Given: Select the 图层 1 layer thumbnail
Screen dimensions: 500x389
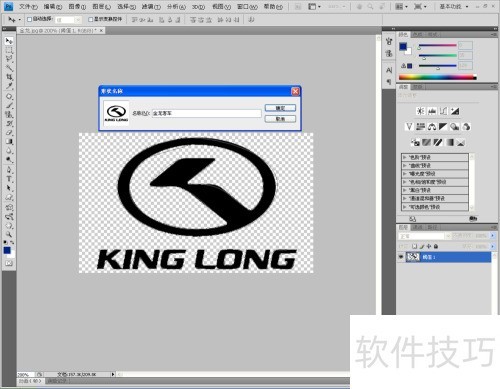Looking at the screenshot, I should pos(413,257).
